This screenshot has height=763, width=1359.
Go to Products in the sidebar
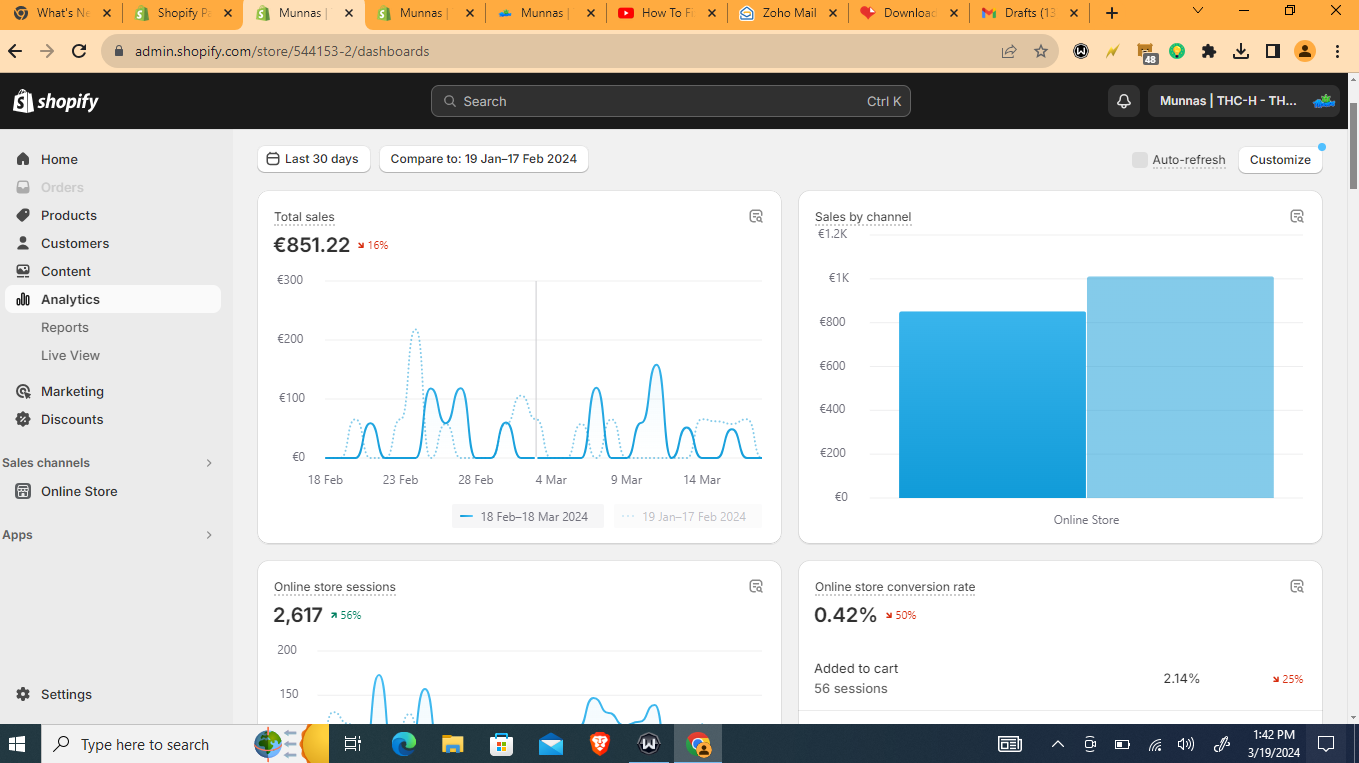[x=69, y=215]
